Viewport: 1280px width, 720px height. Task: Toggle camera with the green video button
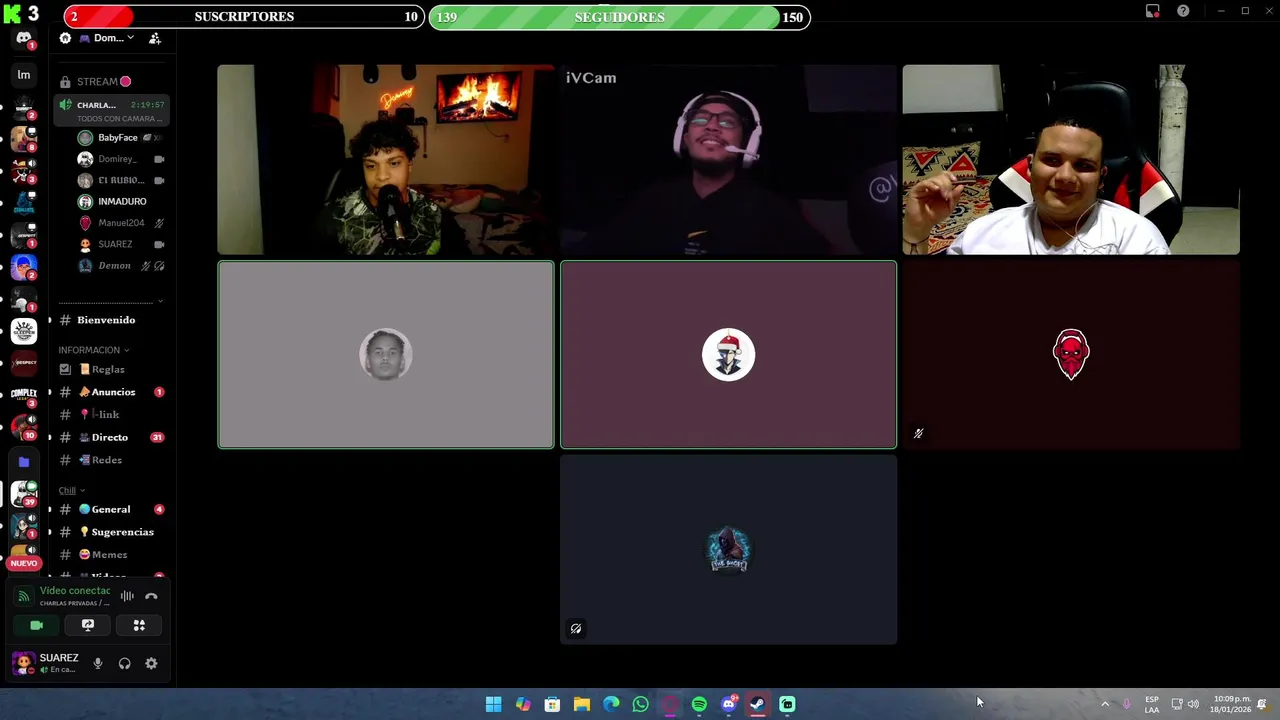[37, 625]
